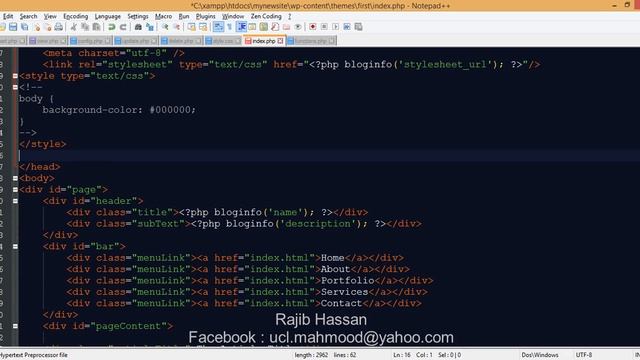Click the User Defined Language toolbar icon
This screenshot has width=640, height=360.
pyautogui.click(x=252, y=27)
